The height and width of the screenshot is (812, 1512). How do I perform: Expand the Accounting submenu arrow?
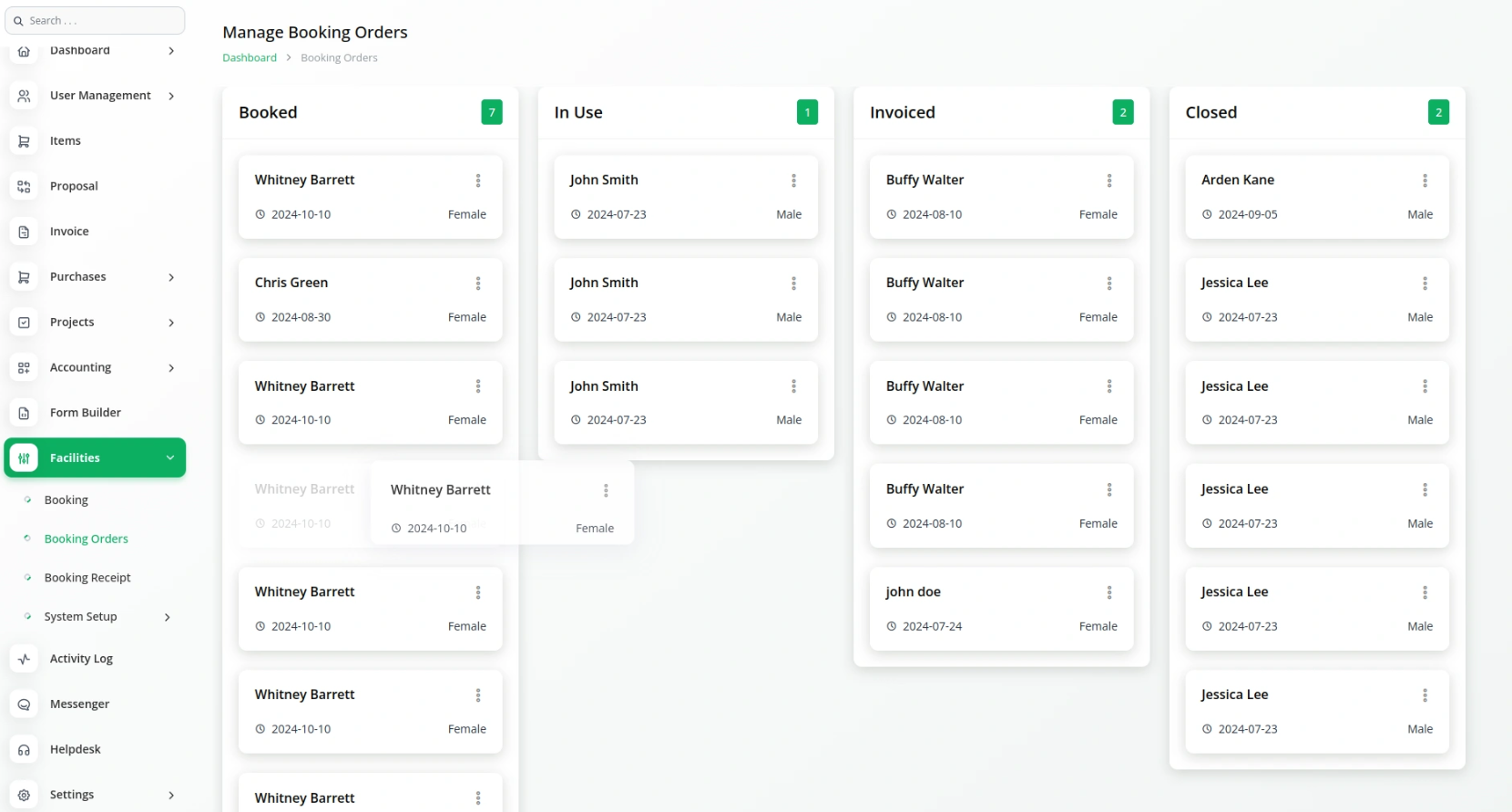(171, 367)
